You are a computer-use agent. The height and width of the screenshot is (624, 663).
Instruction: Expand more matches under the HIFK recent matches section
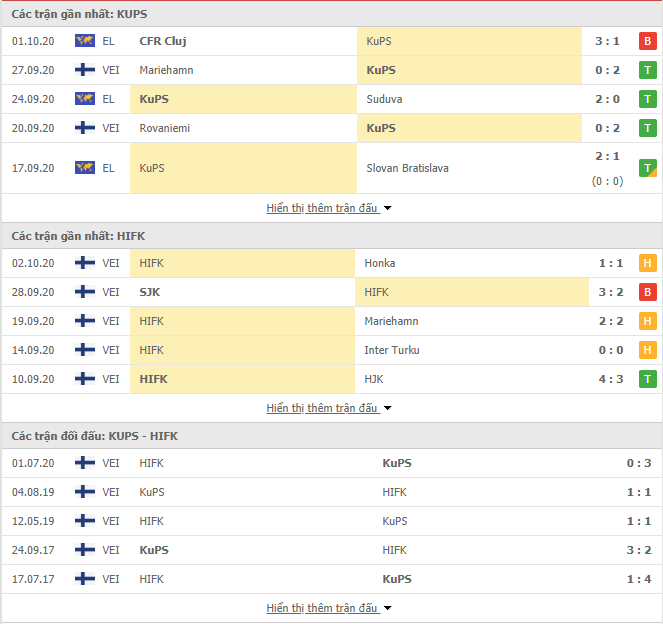click(328, 408)
